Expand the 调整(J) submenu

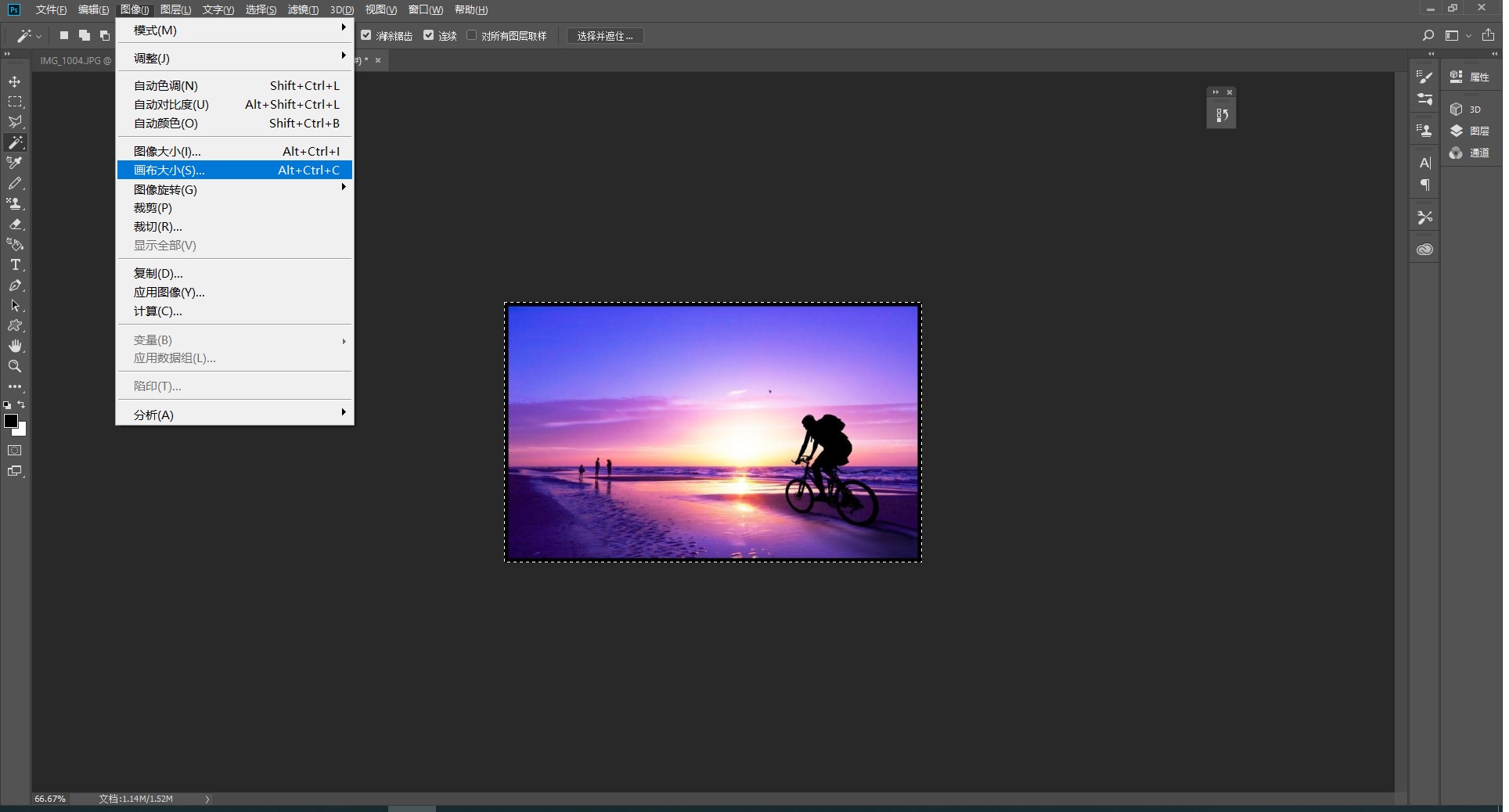point(235,59)
